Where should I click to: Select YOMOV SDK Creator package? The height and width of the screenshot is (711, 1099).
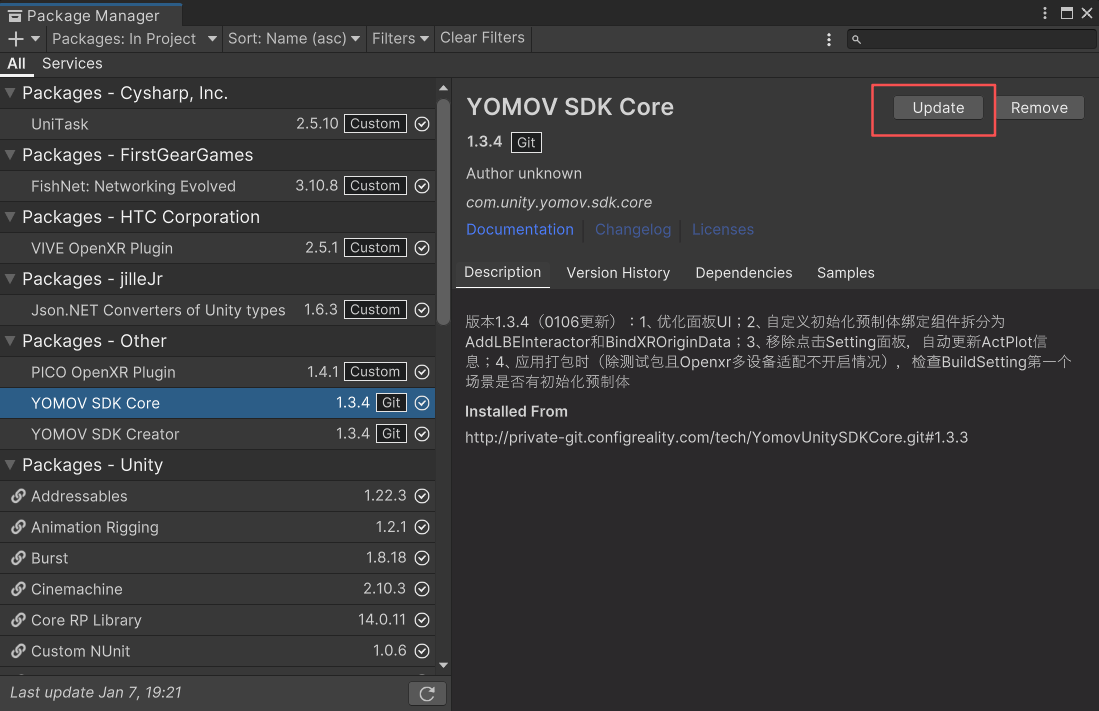coord(217,434)
